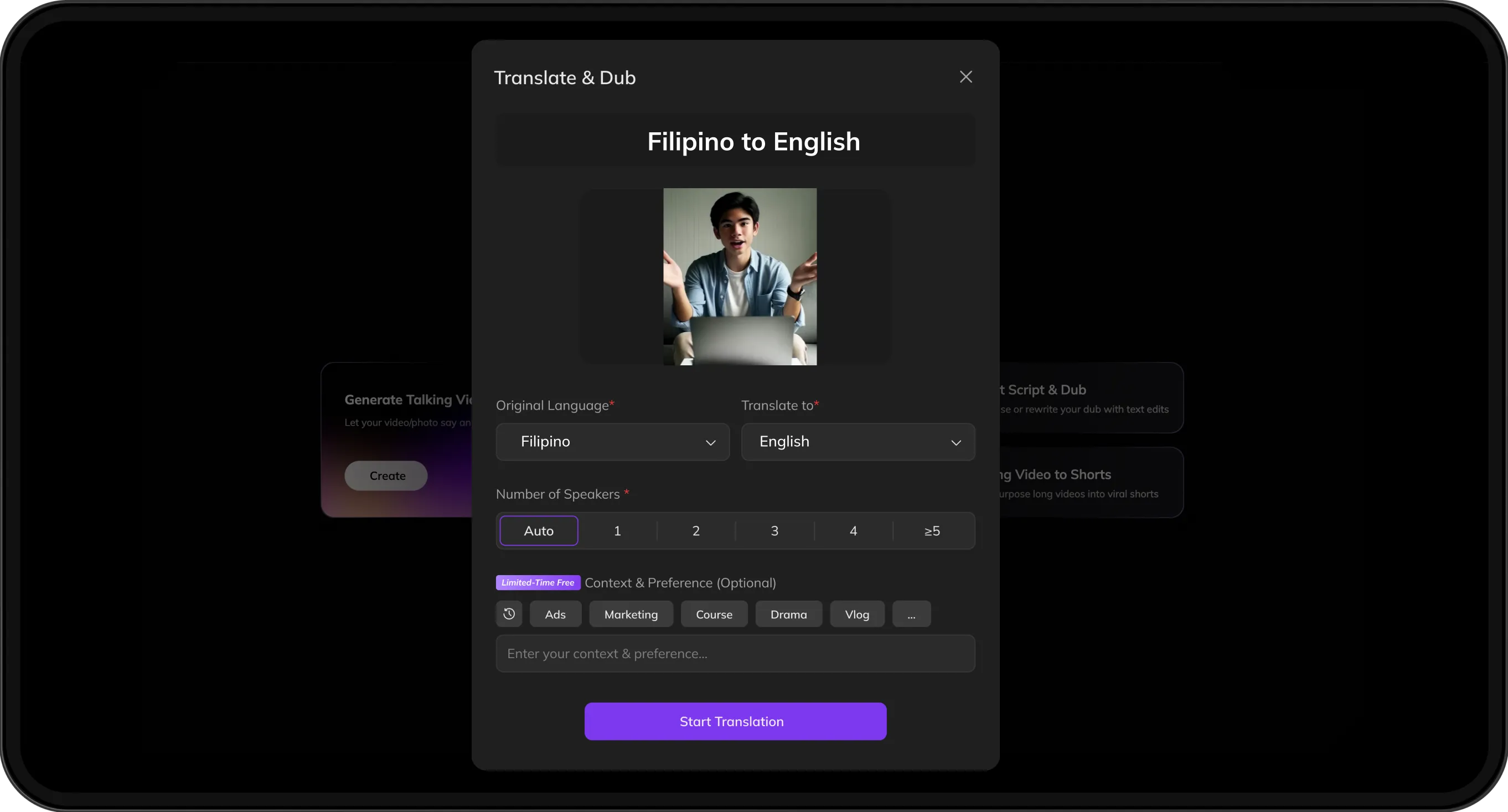The image size is (1508, 812).
Task: Choose the Vlog context preset
Action: (x=856, y=614)
